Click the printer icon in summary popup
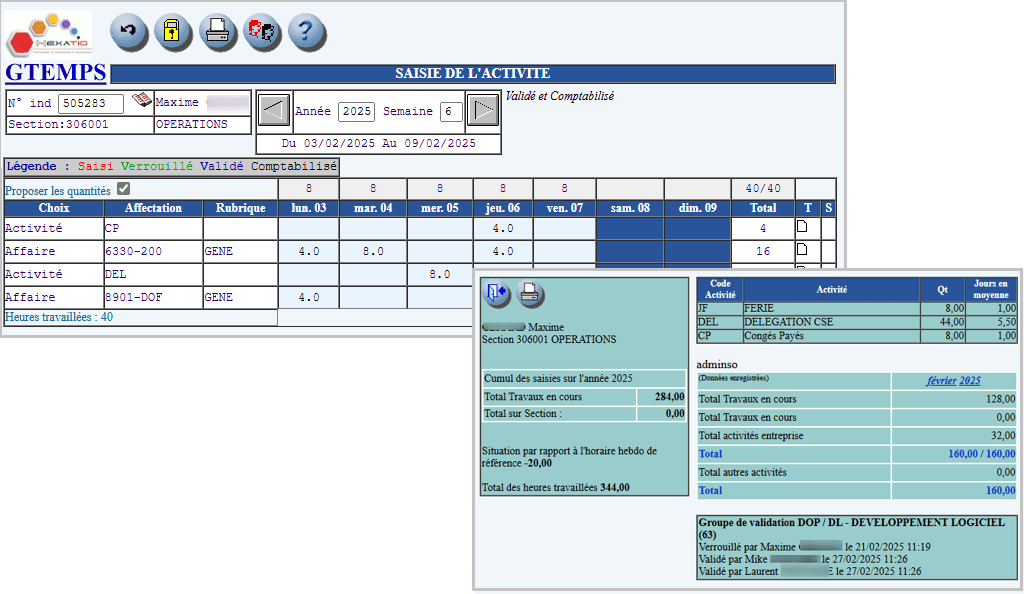 click(529, 293)
